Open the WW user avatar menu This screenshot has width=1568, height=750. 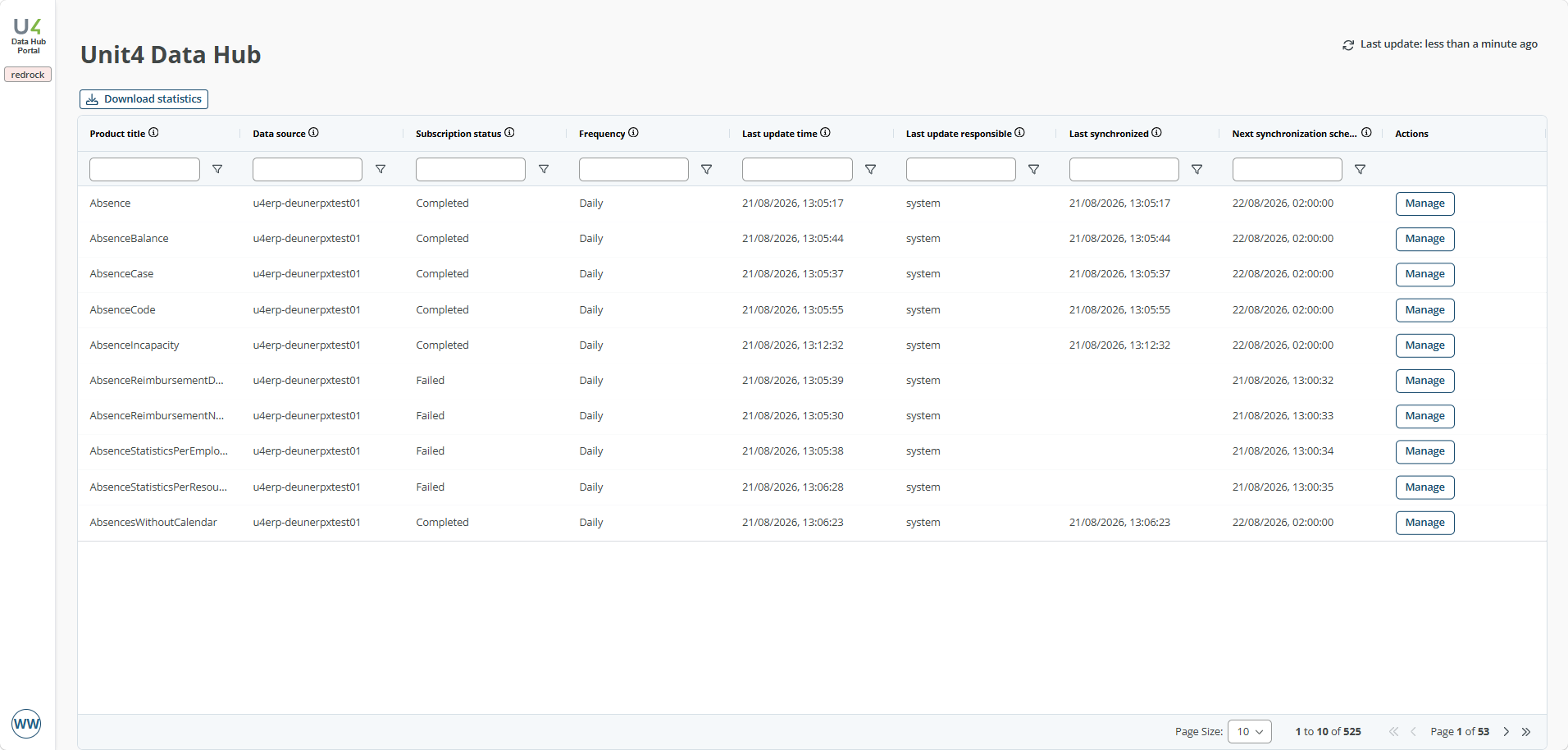click(x=26, y=724)
